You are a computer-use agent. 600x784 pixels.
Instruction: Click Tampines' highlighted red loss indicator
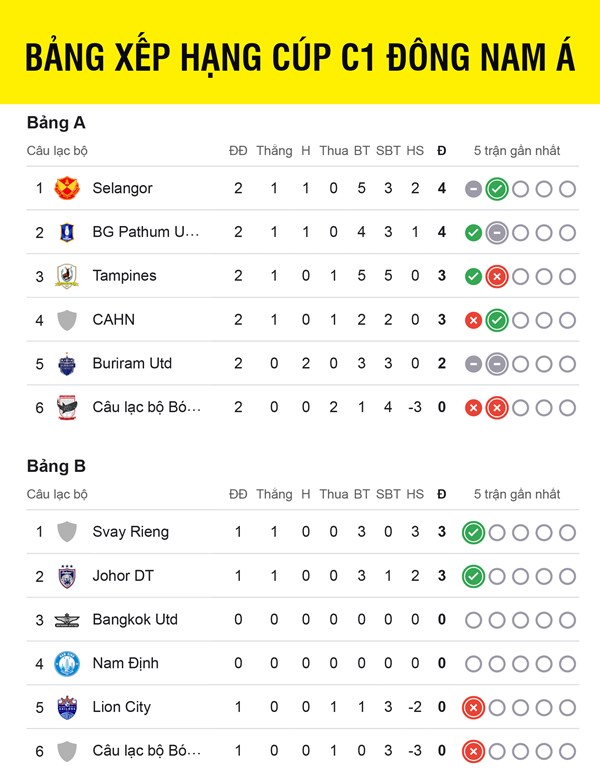point(496,277)
